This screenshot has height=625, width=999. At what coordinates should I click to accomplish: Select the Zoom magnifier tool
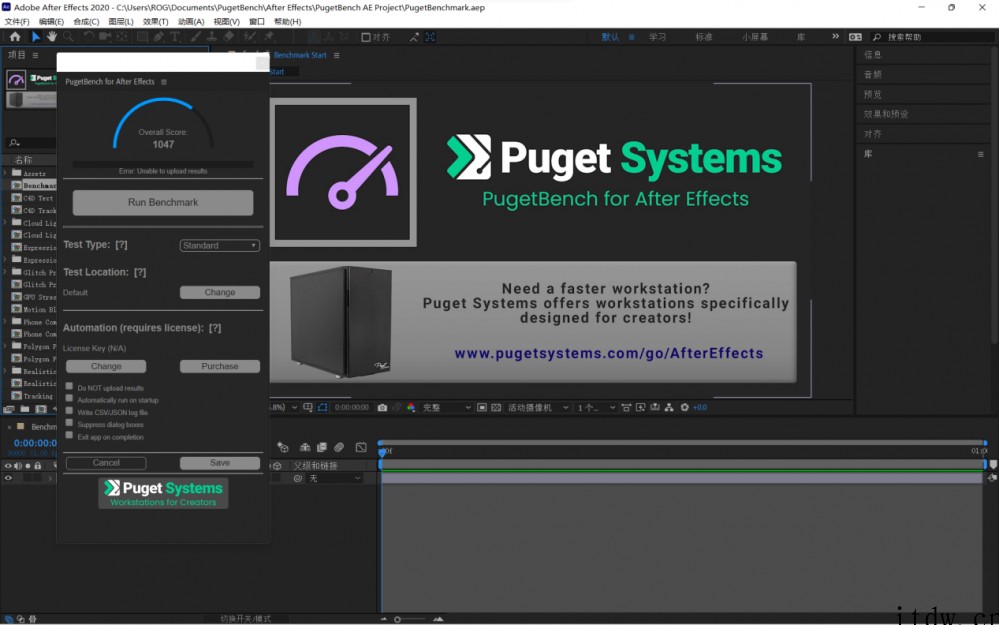[68, 37]
